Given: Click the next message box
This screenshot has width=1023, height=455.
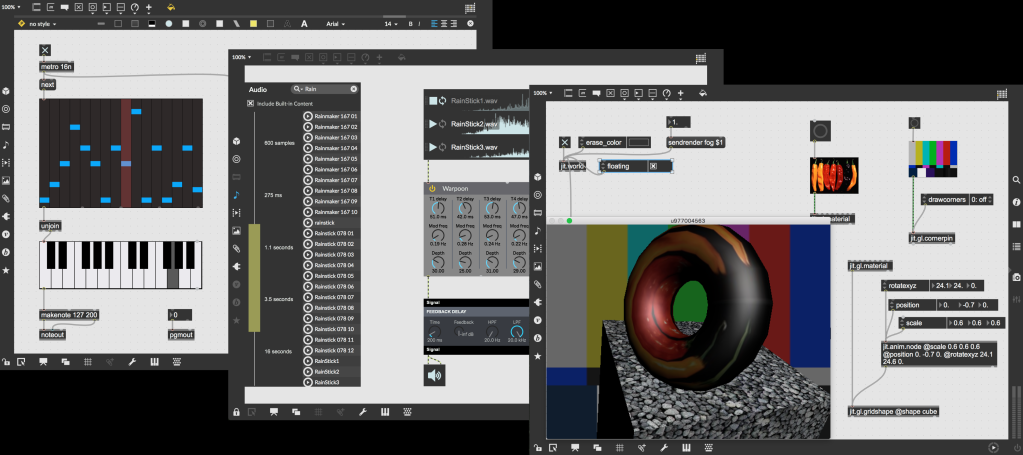Looking at the screenshot, I should 47,85.
